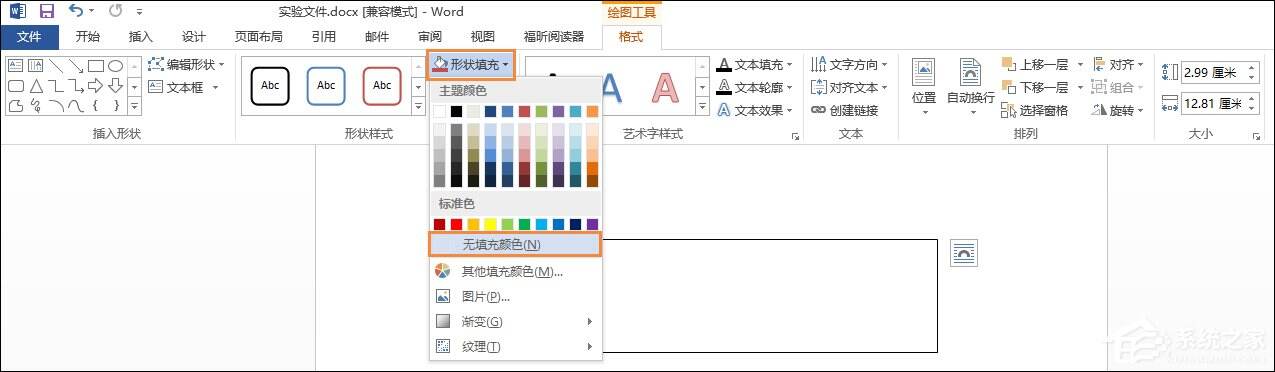1275x372 pixels.
Task: Click the Save icon in quick access toolbar
Action: coord(46,12)
